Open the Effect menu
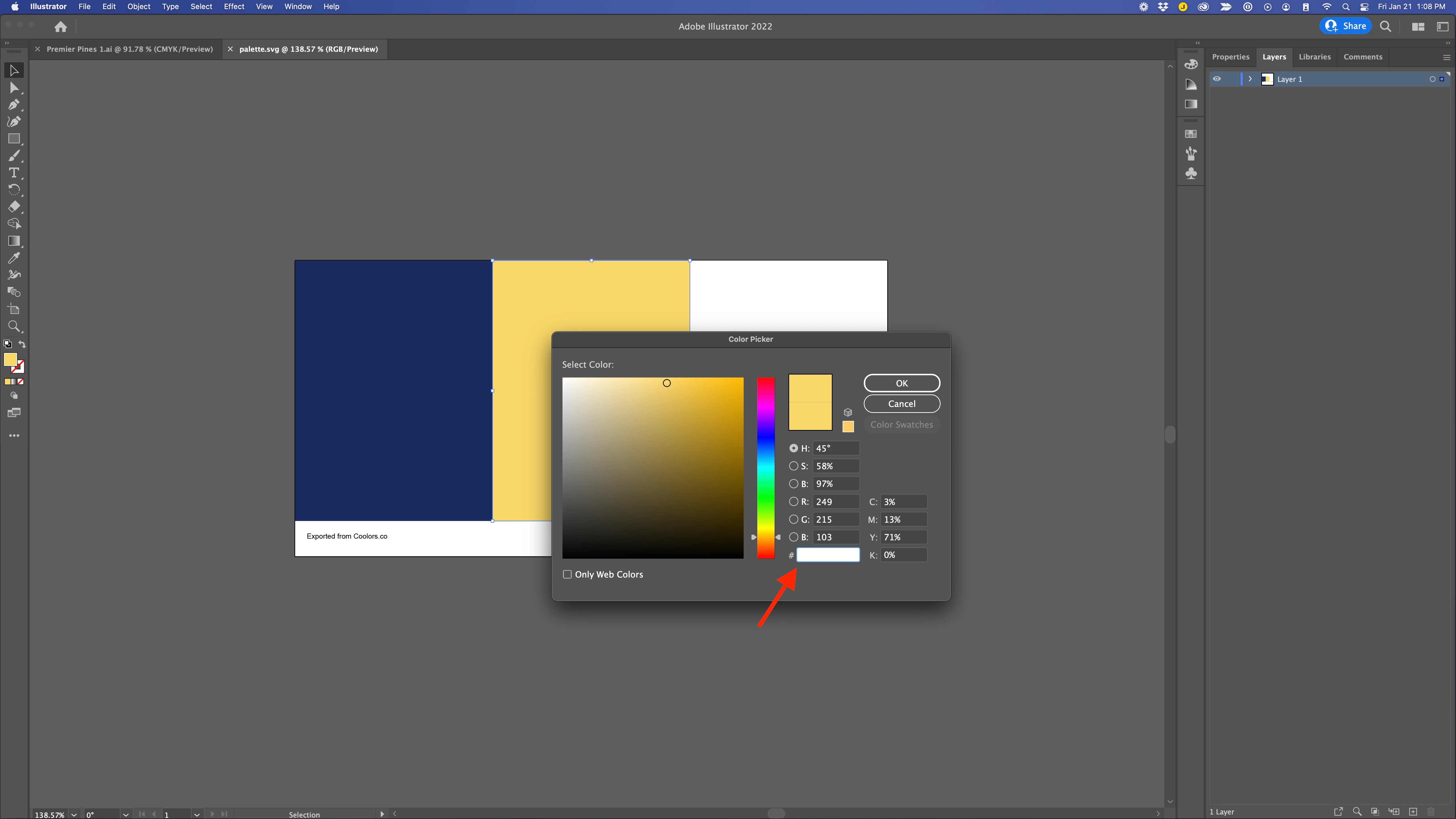 coord(233,7)
